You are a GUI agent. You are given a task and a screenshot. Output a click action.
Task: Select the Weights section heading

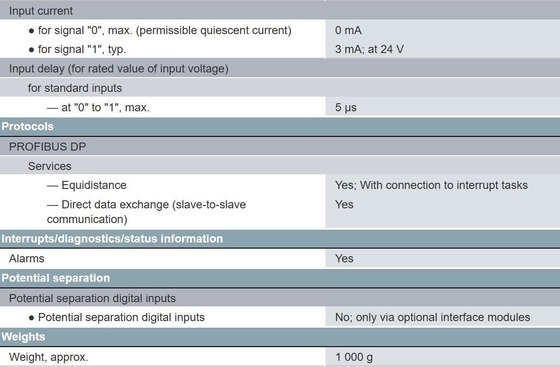pos(23,337)
